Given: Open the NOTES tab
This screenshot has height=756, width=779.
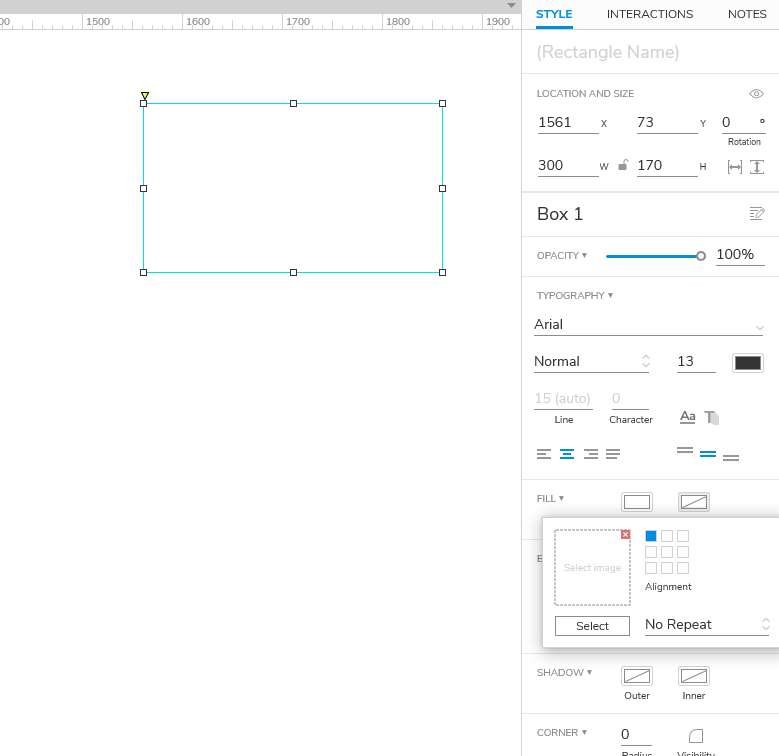Looking at the screenshot, I should pyautogui.click(x=747, y=14).
